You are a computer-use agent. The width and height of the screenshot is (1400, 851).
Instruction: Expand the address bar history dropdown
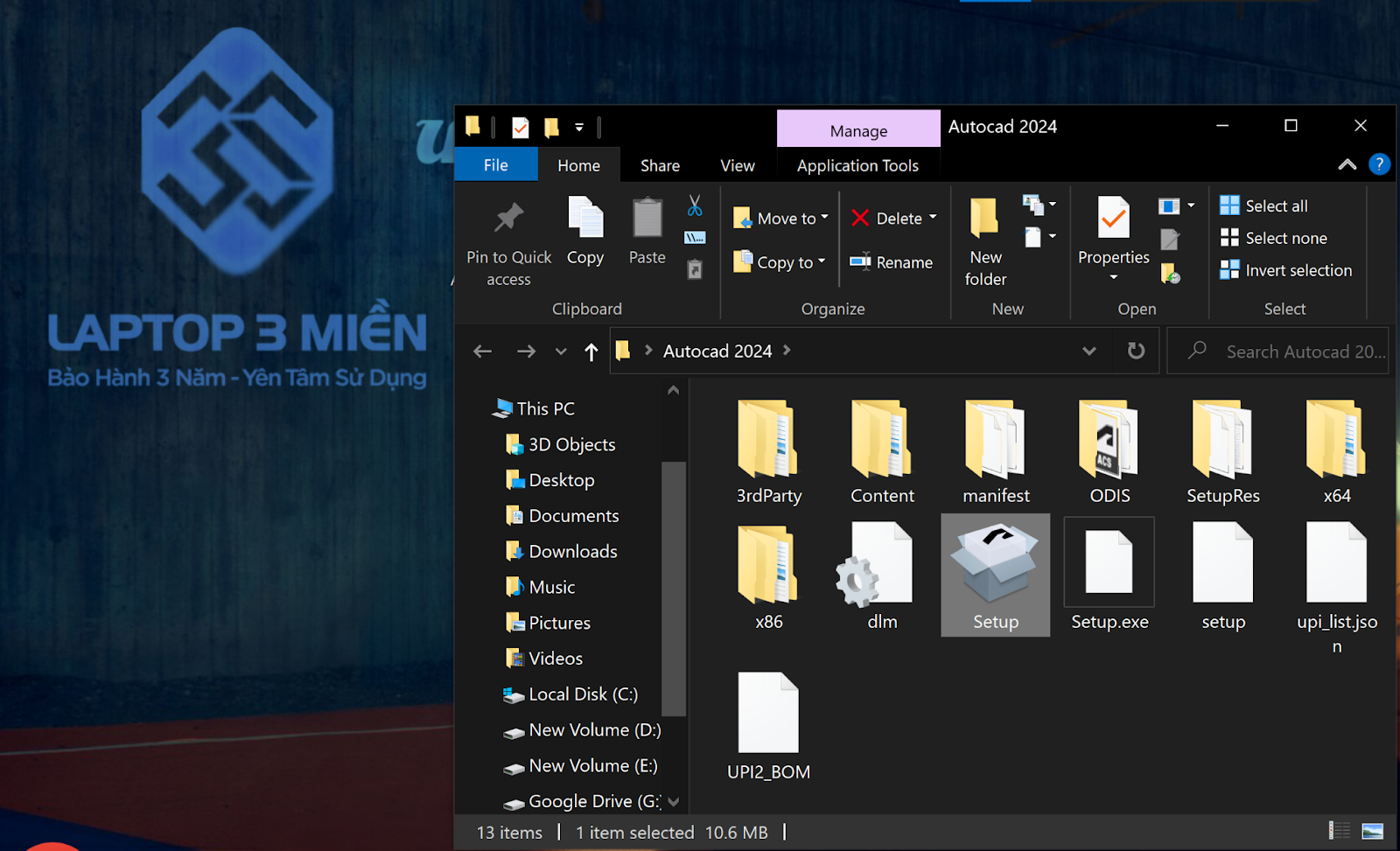click(1089, 351)
